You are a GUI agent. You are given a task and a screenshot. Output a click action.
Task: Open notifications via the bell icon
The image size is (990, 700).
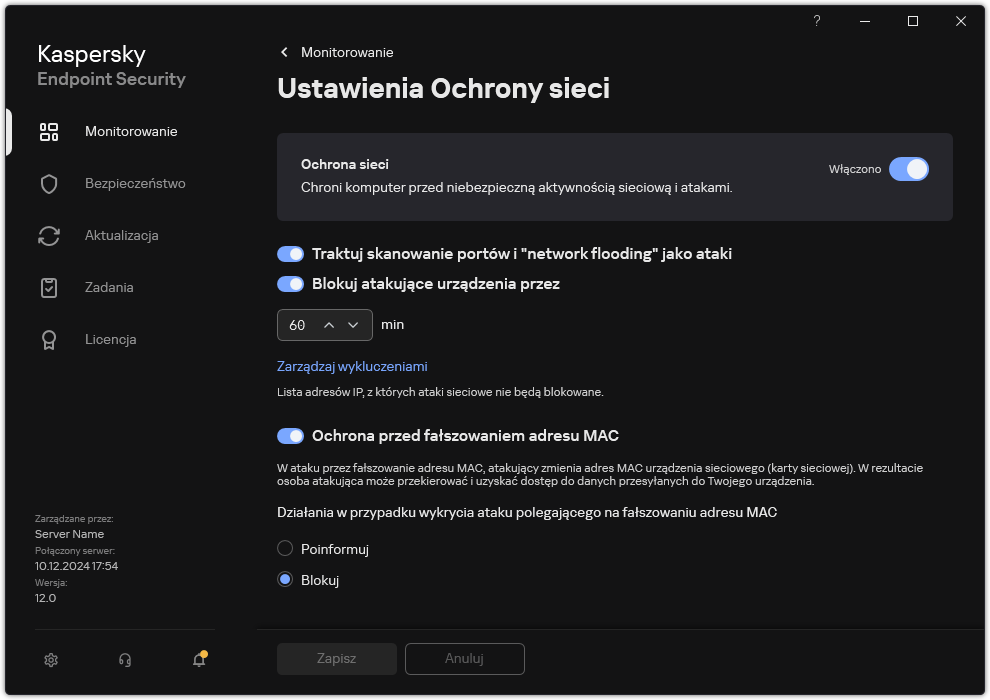(x=198, y=661)
